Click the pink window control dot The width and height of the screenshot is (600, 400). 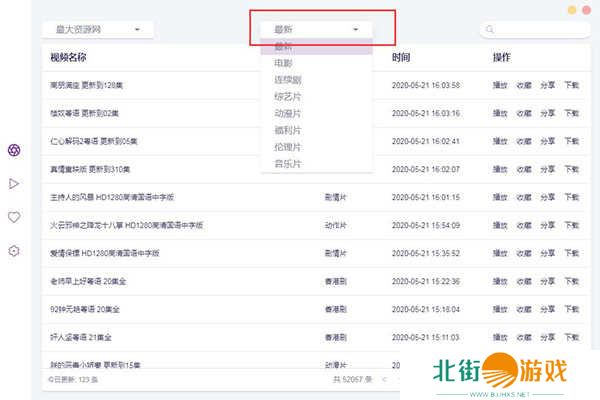(x=587, y=10)
